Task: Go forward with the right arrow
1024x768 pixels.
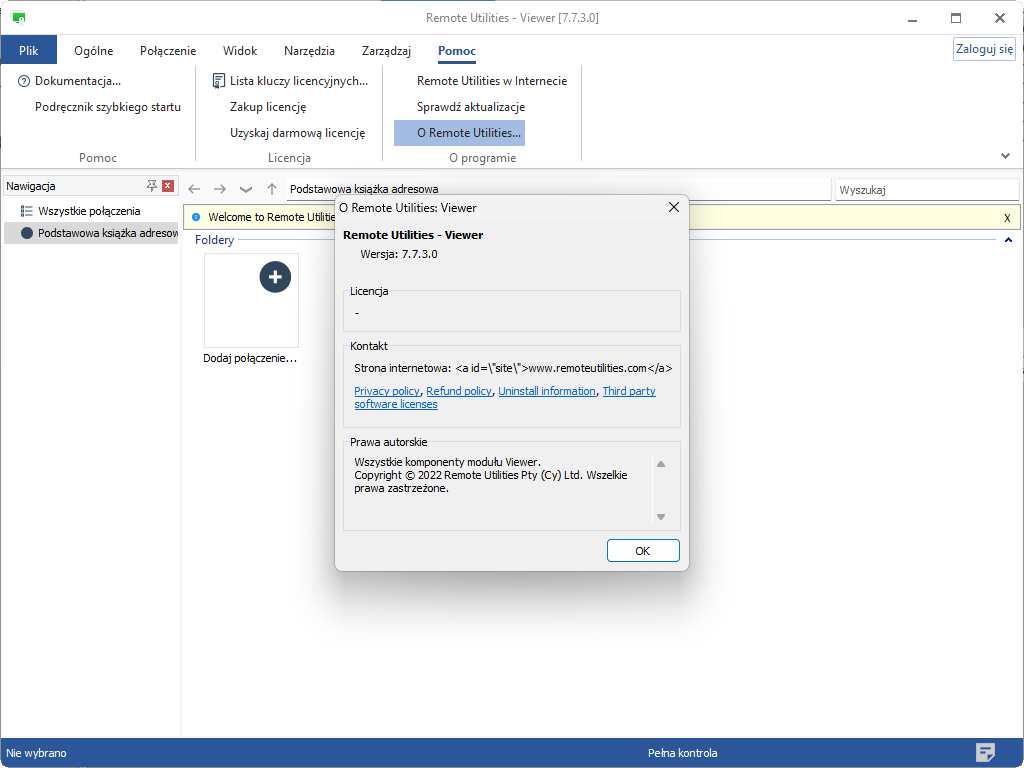Action: (x=220, y=189)
